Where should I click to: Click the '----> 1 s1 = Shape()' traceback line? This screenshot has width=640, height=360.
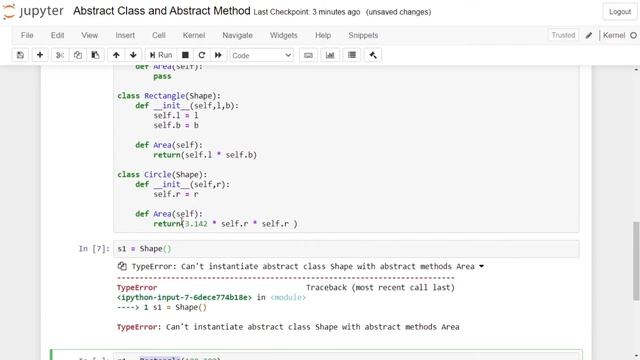(x=162, y=307)
